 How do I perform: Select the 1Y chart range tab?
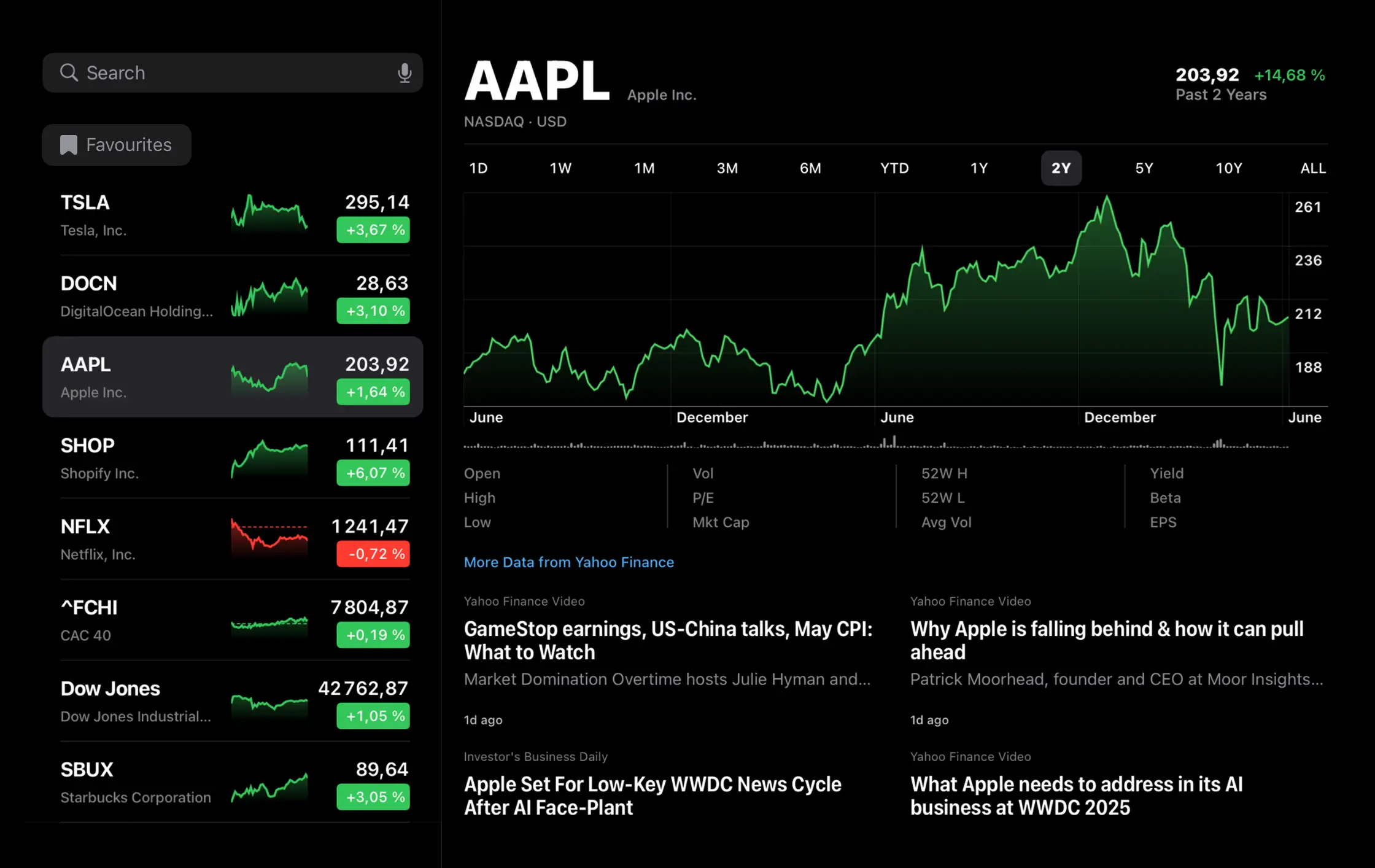[978, 168]
